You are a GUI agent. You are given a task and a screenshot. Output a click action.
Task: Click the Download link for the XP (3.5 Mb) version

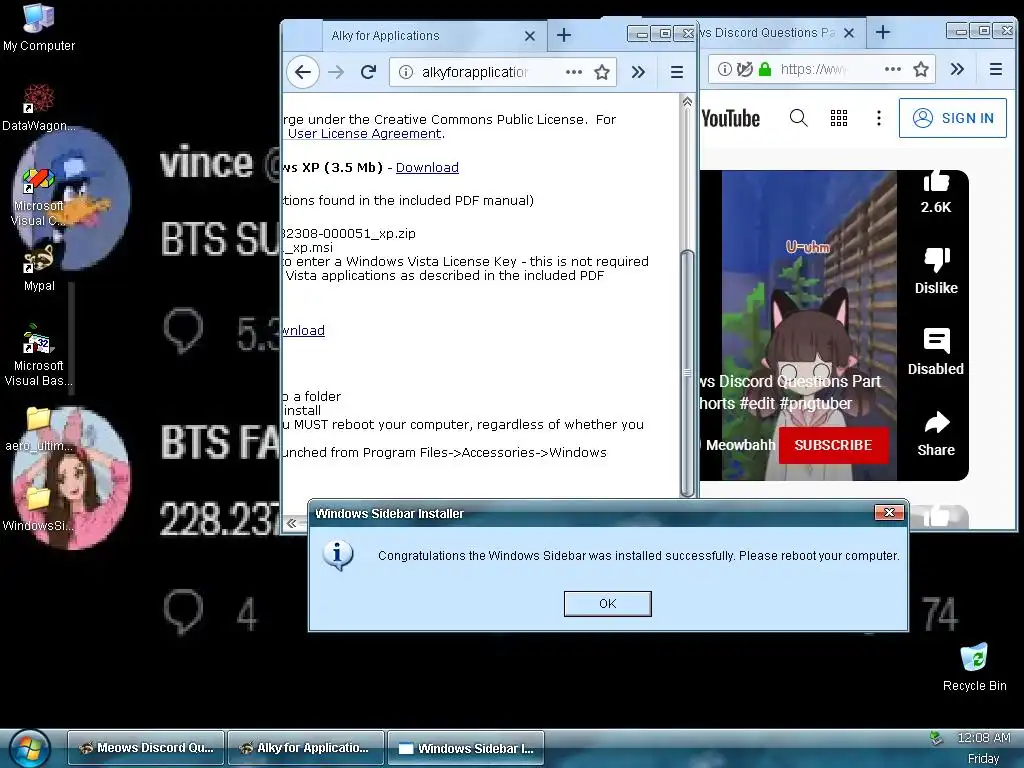click(427, 167)
